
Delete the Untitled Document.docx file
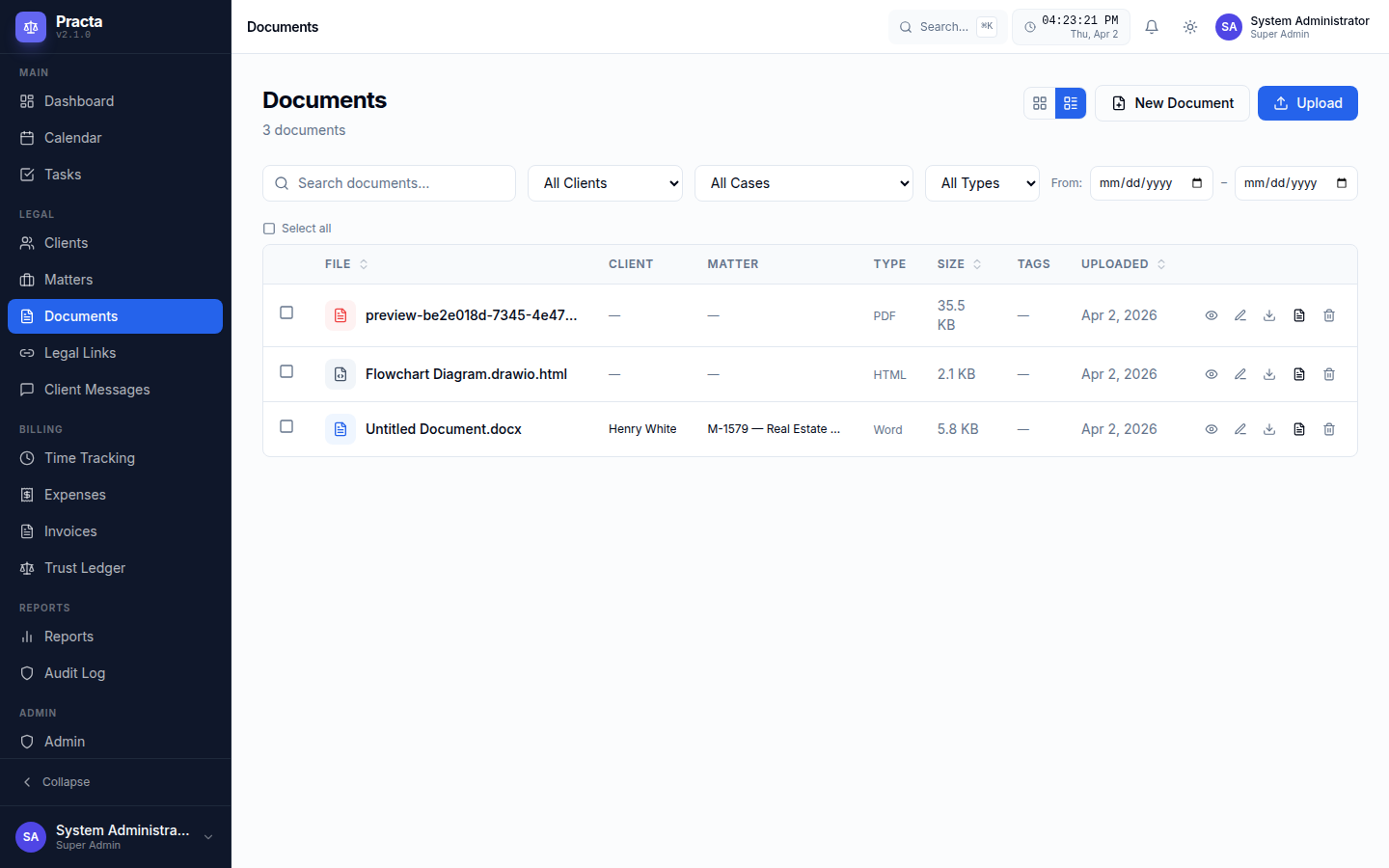click(1329, 429)
